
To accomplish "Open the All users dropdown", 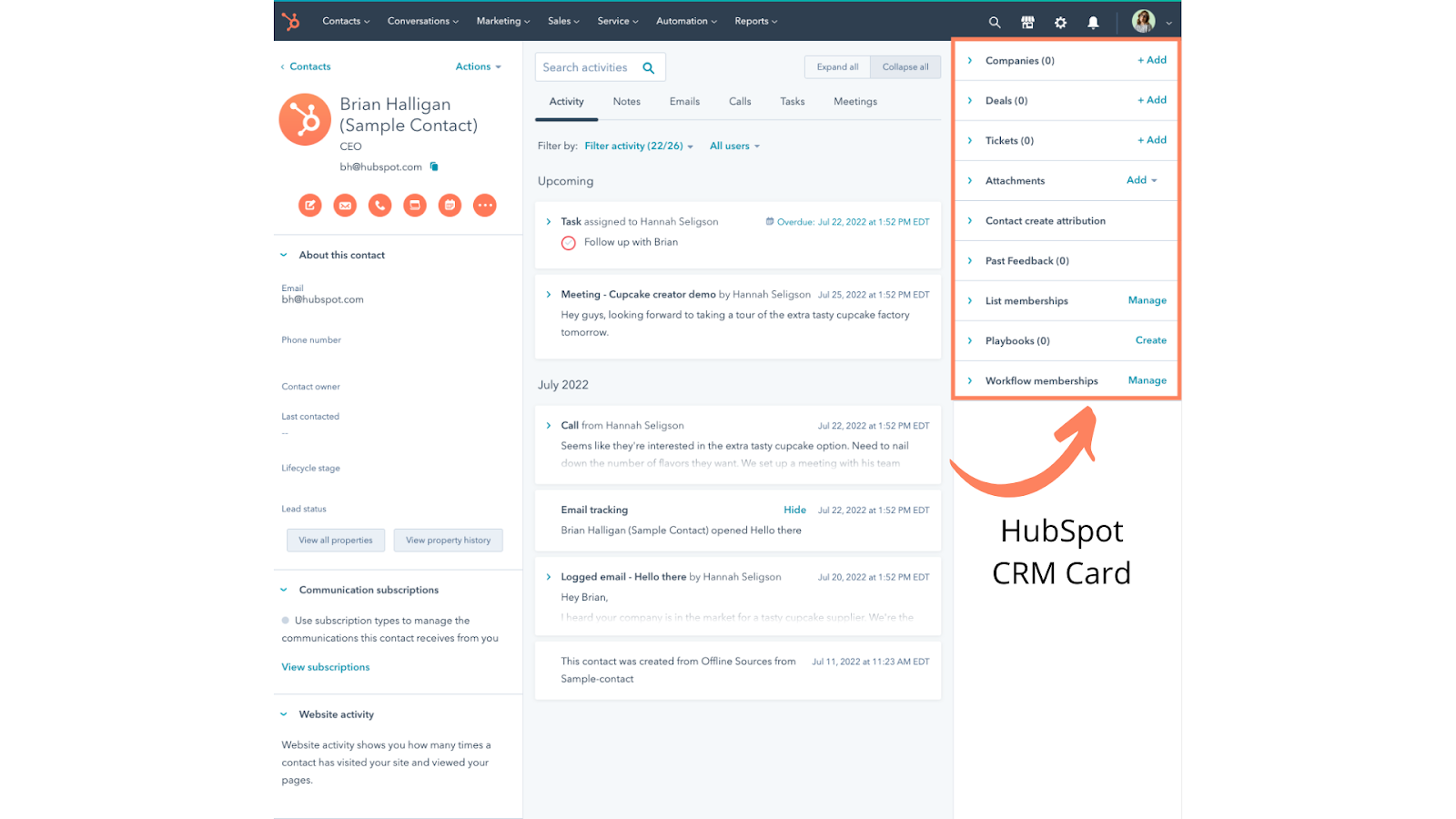I will coord(733,146).
